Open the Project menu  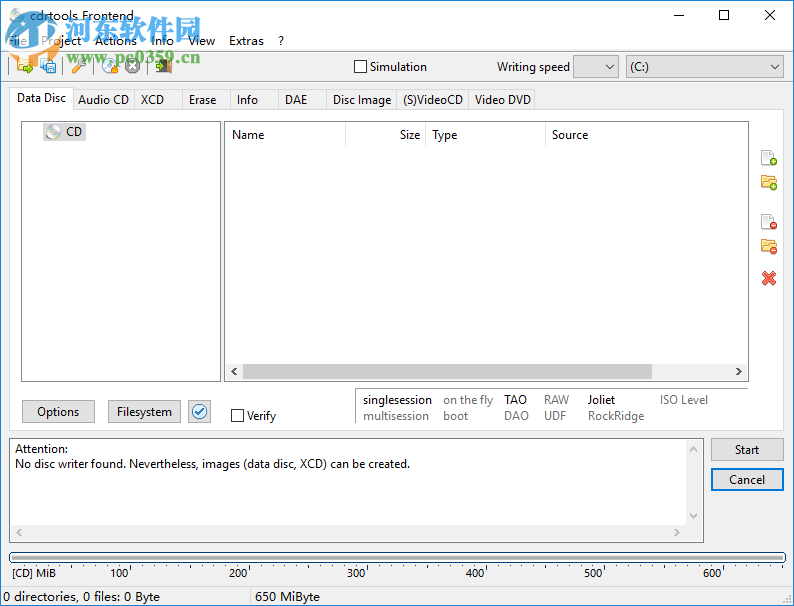pyautogui.click(x=61, y=41)
